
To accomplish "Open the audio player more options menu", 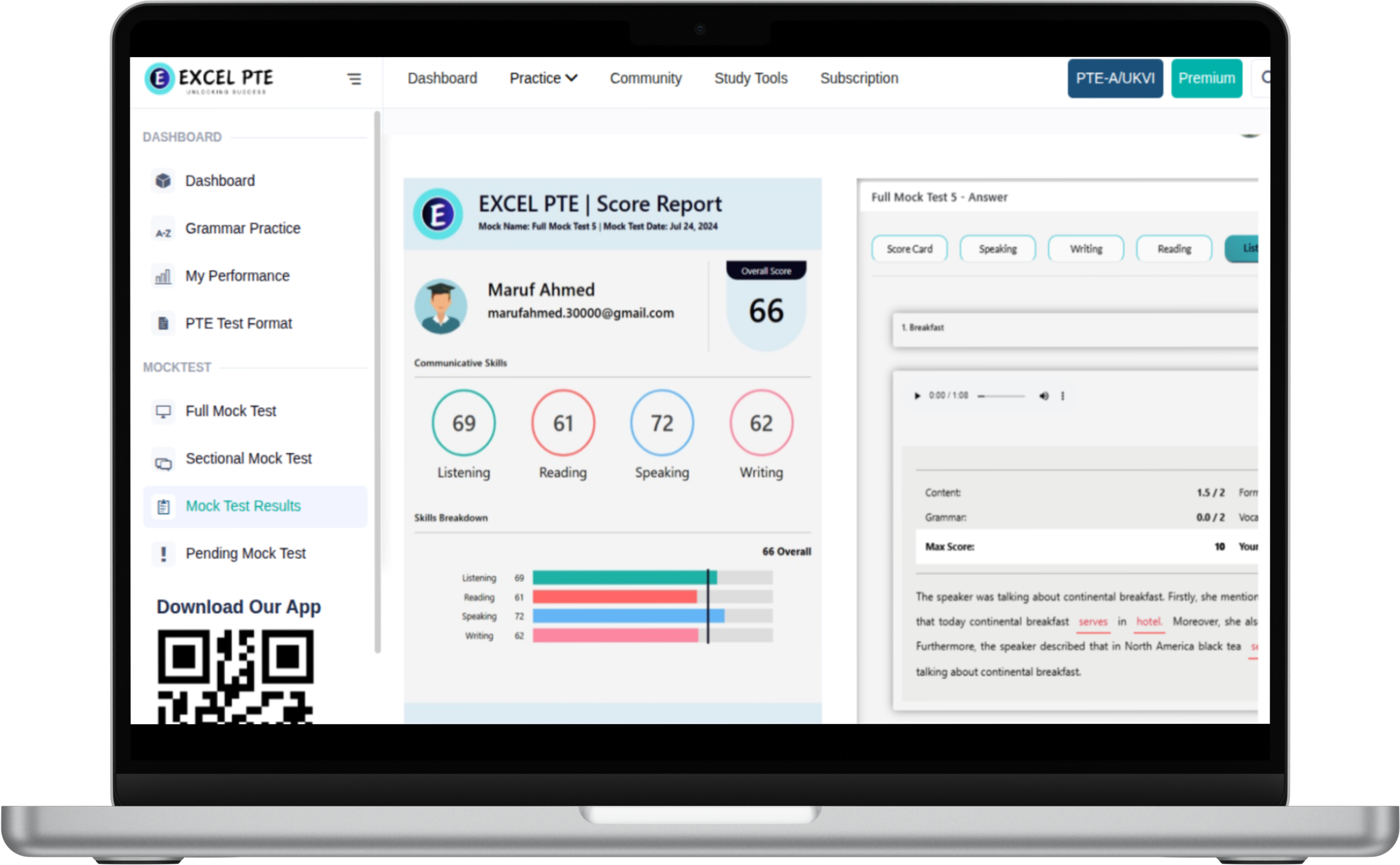I will [x=1062, y=396].
